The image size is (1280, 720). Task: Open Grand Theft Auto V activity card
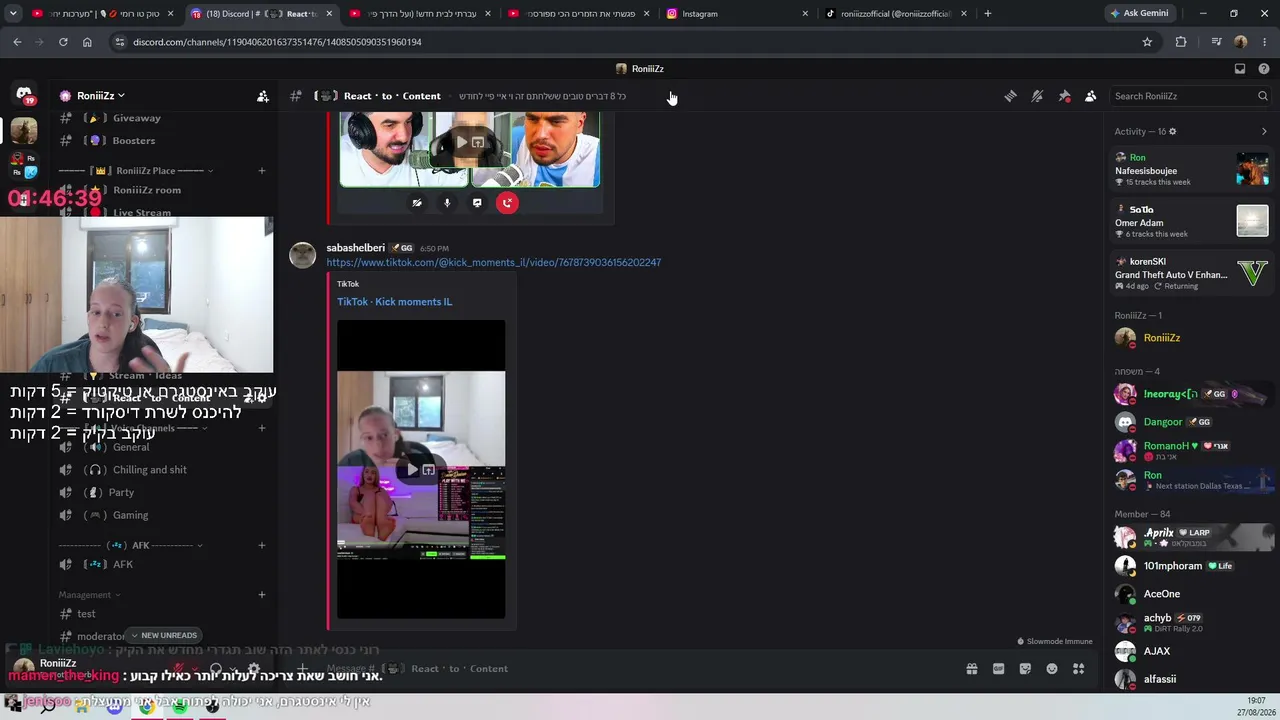(x=1191, y=273)
